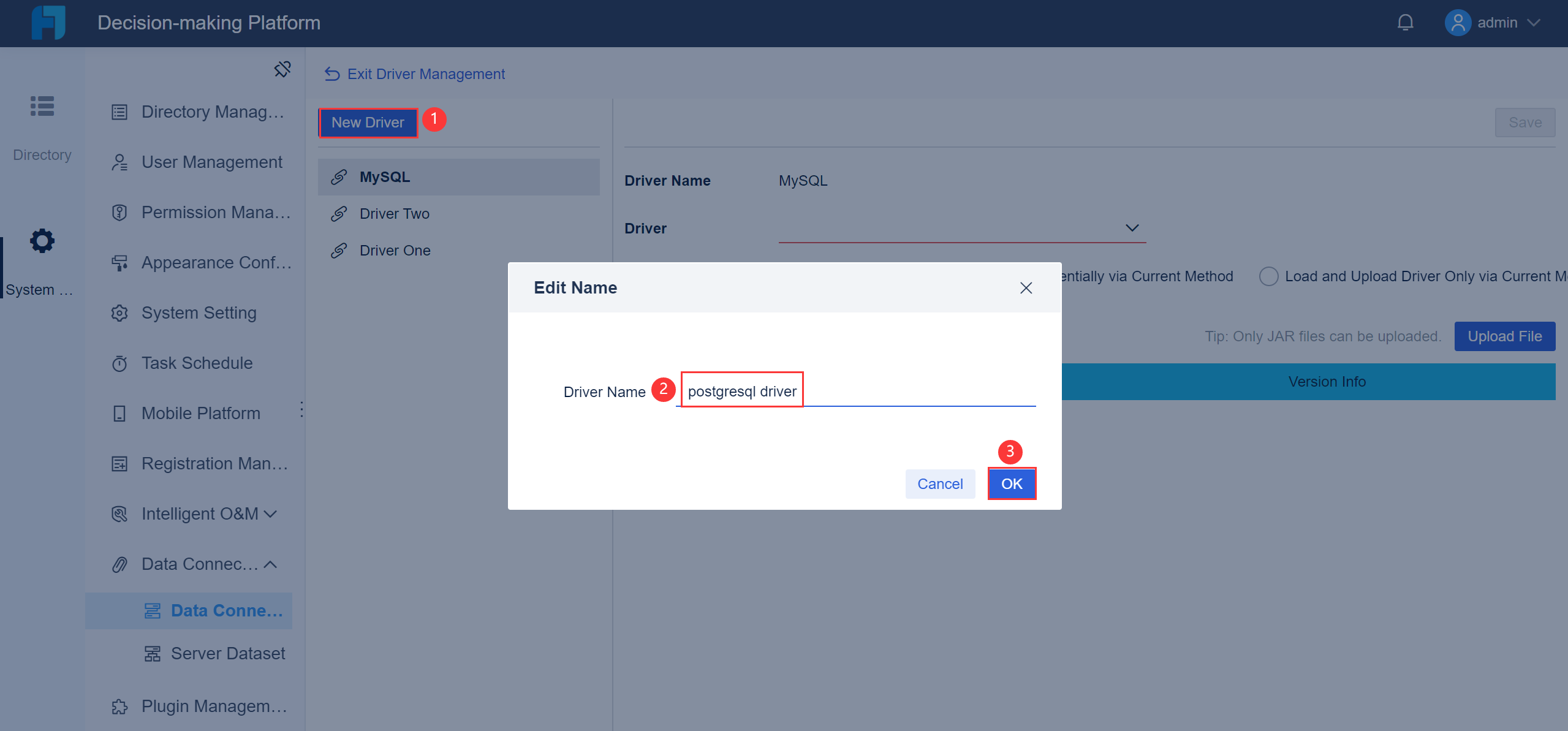Select the Directory list icon in left sidebar
The width and height of the screenshot is (1568, 731).
[x=41, y=106]
